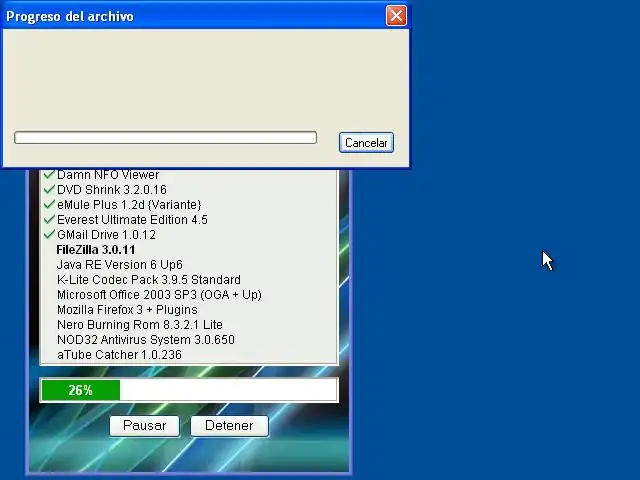The image size is (640, 480).
Task: Select Everest Ultimate Edition 4.5 entry
Action: coord(132,220)
